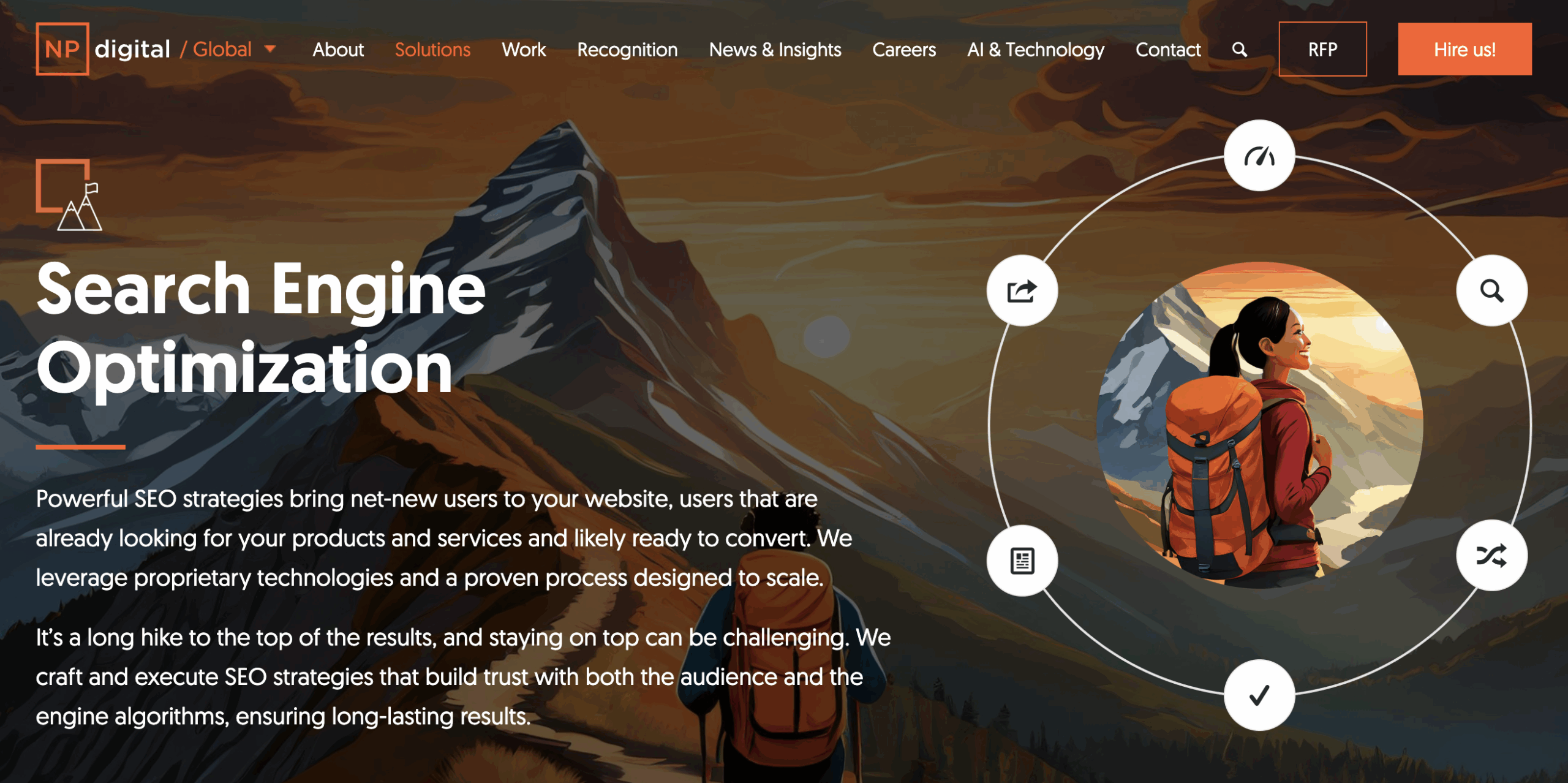The height and width of the screenshot is (783, 1568).
Task: Go to the Work page
Action: pos(524,50)
